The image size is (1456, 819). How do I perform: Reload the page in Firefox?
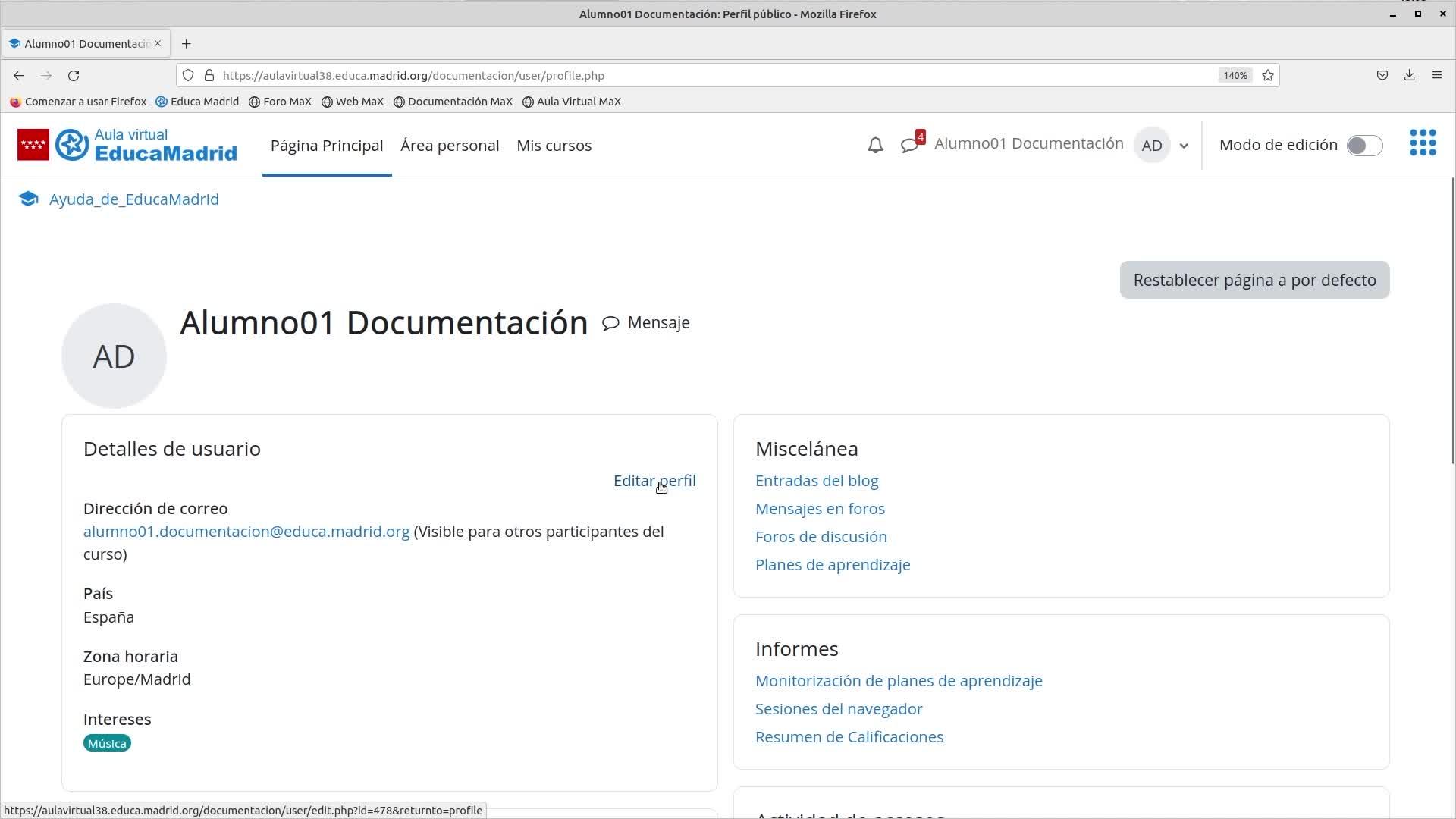(x=74, y=75)
